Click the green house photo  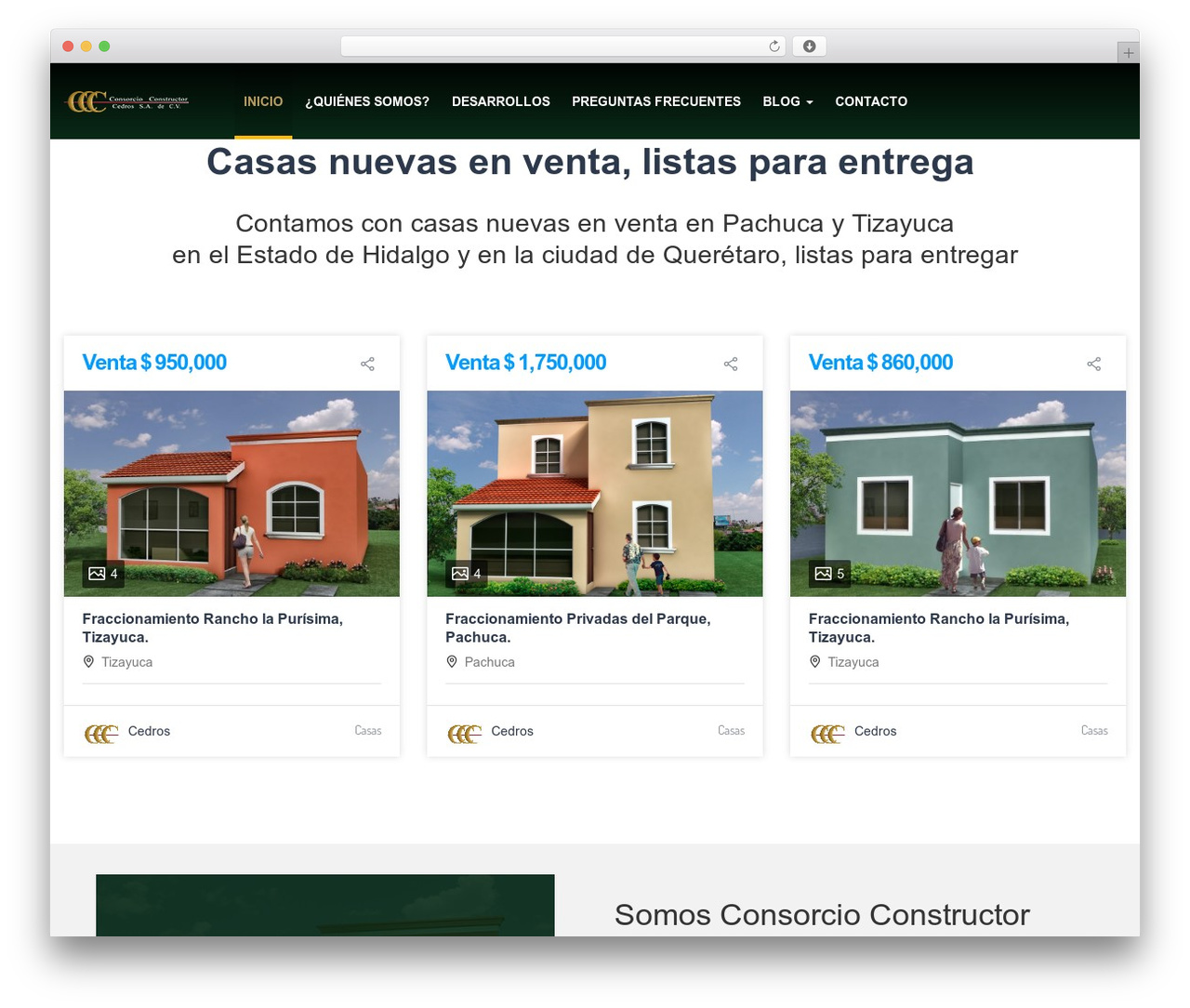coord(959,494)
